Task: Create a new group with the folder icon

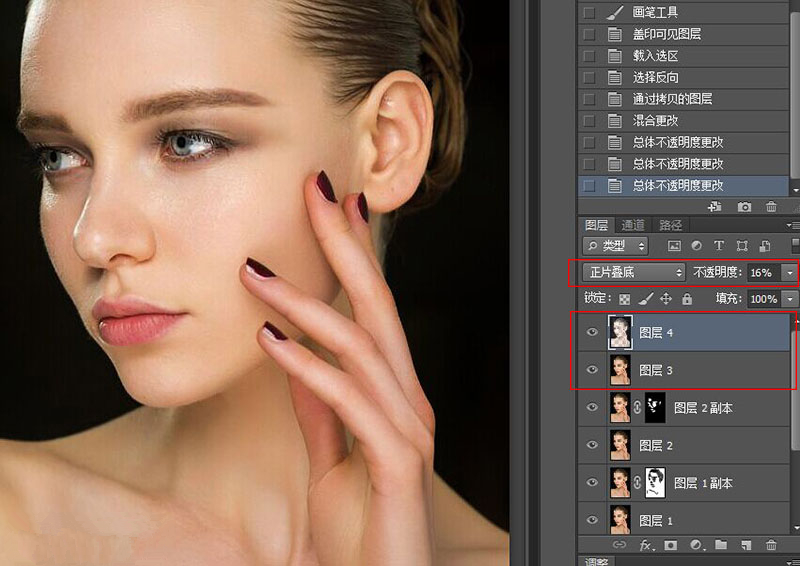Action: (x=721, y=545)
